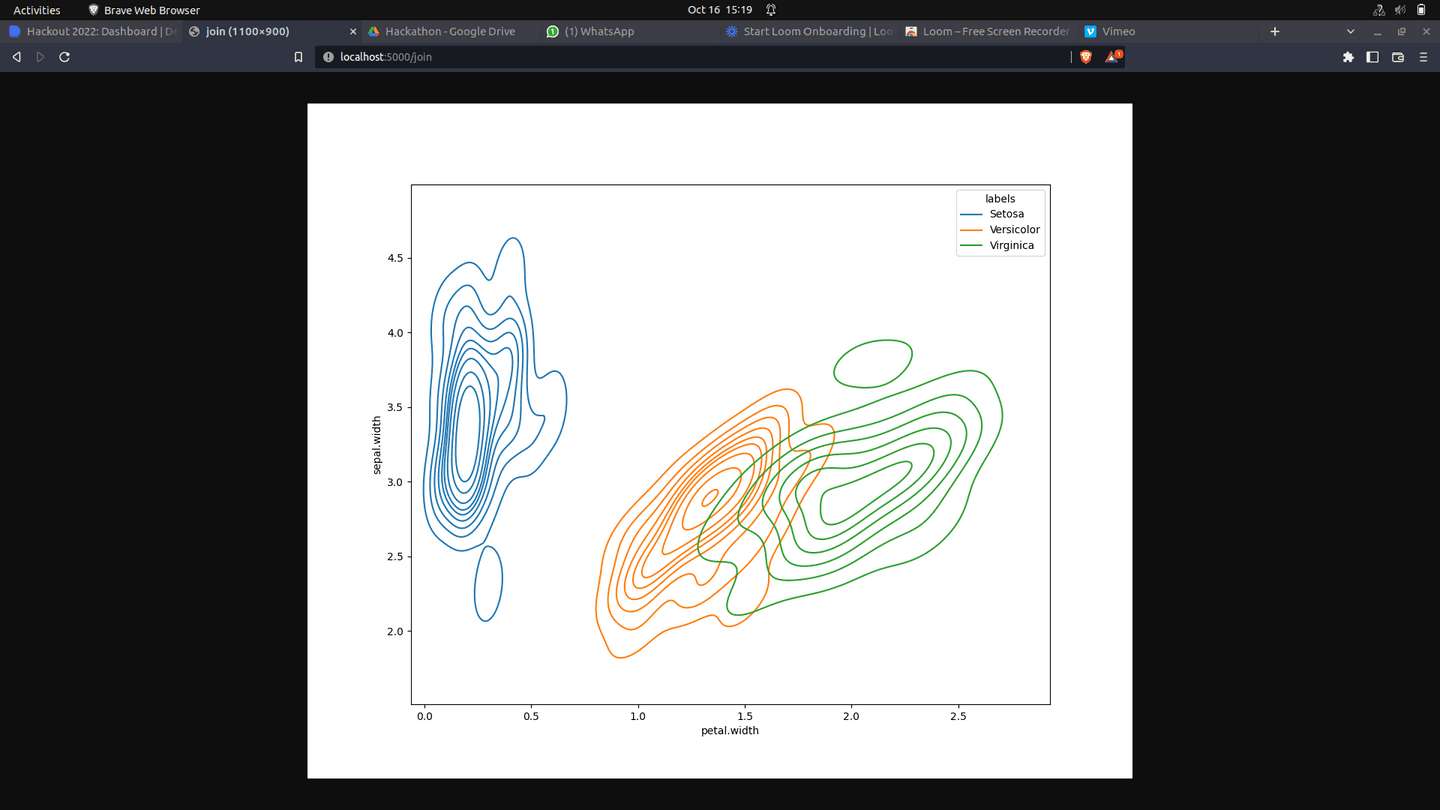Switch to the WhatsApp tab
1440x810 pixels.
630,31
